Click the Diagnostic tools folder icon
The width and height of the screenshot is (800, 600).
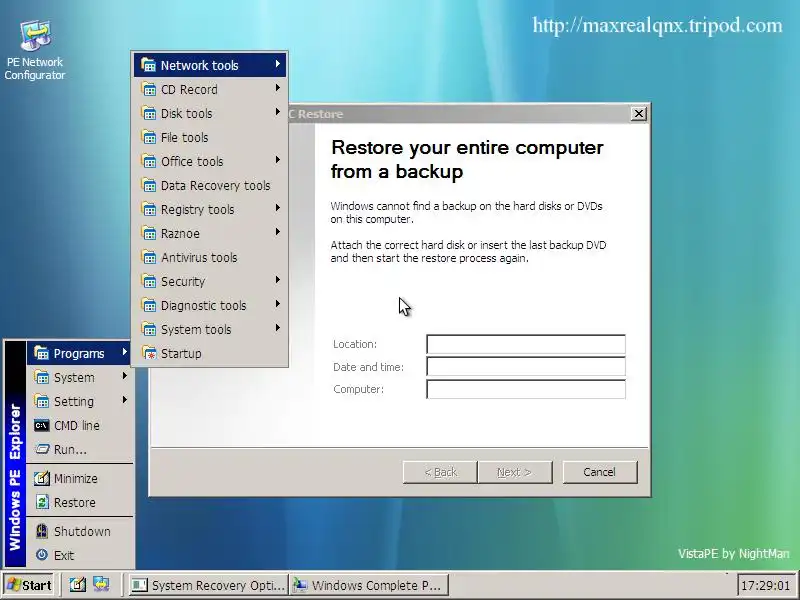148,305
